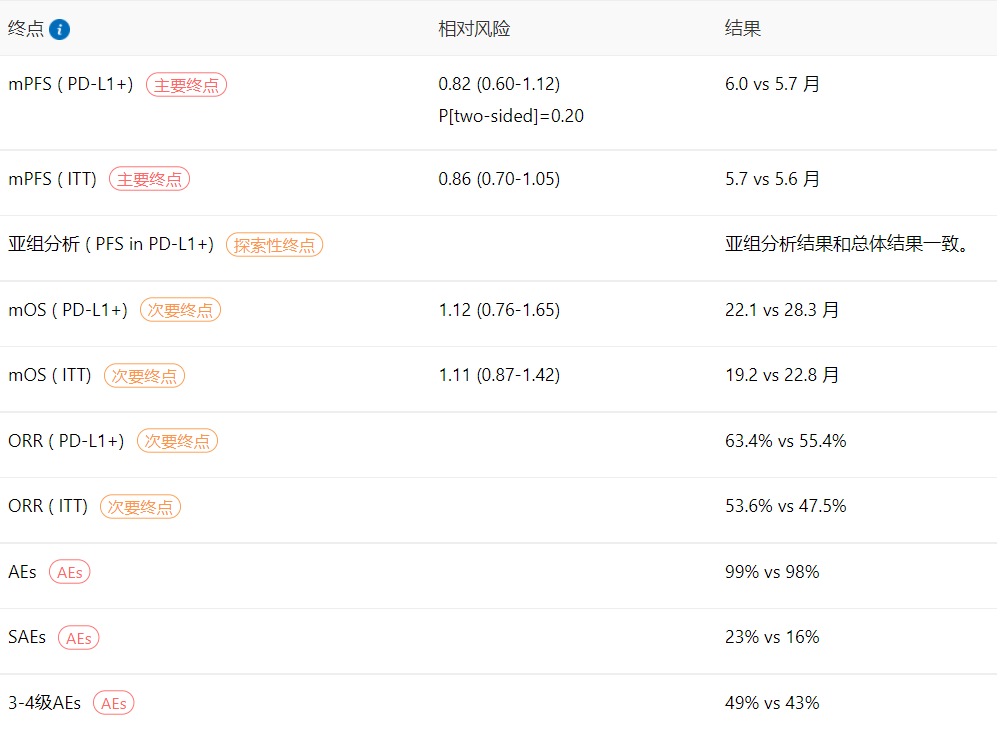Click the 6.0 vs 5.7 月 result
997x733 pixels.
(773, 84)
